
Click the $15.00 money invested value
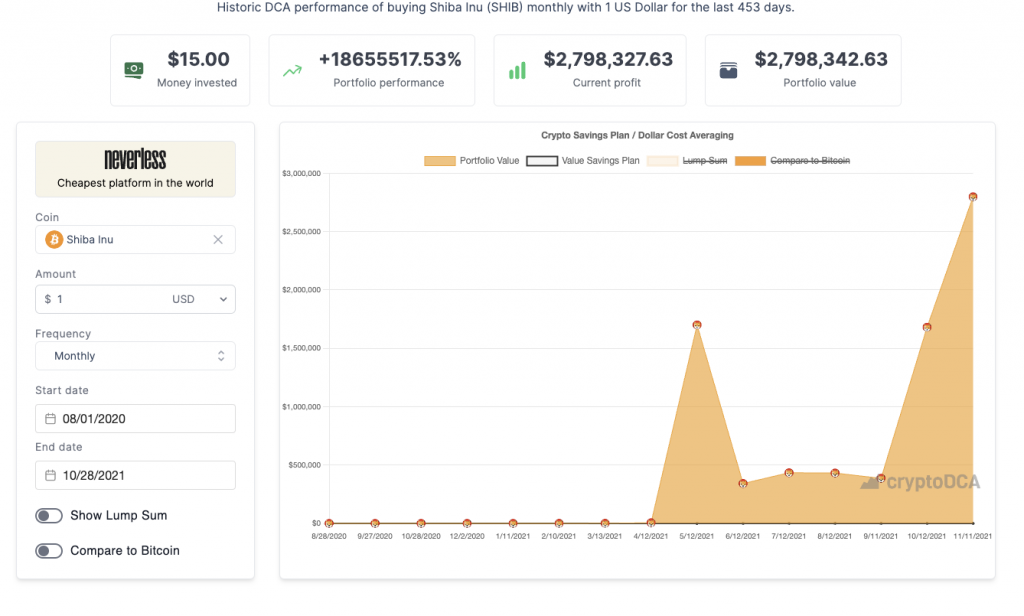pyautogui.click(x=199, y=59)
